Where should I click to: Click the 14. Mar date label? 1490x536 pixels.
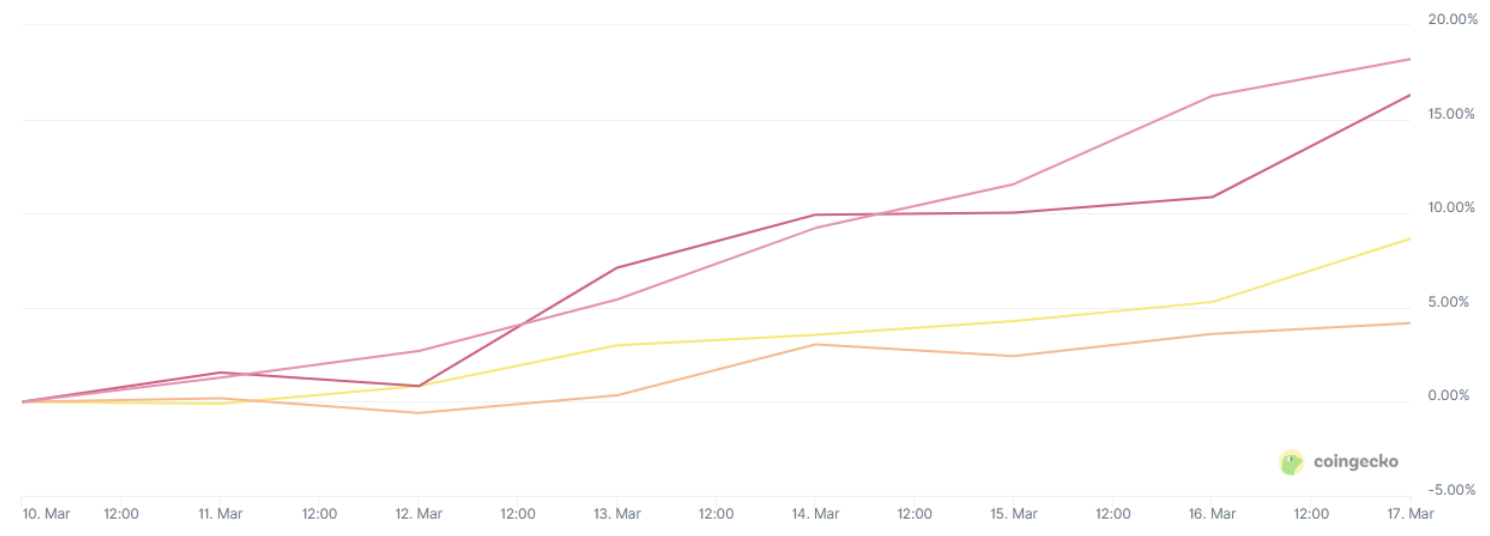(815, 514)
